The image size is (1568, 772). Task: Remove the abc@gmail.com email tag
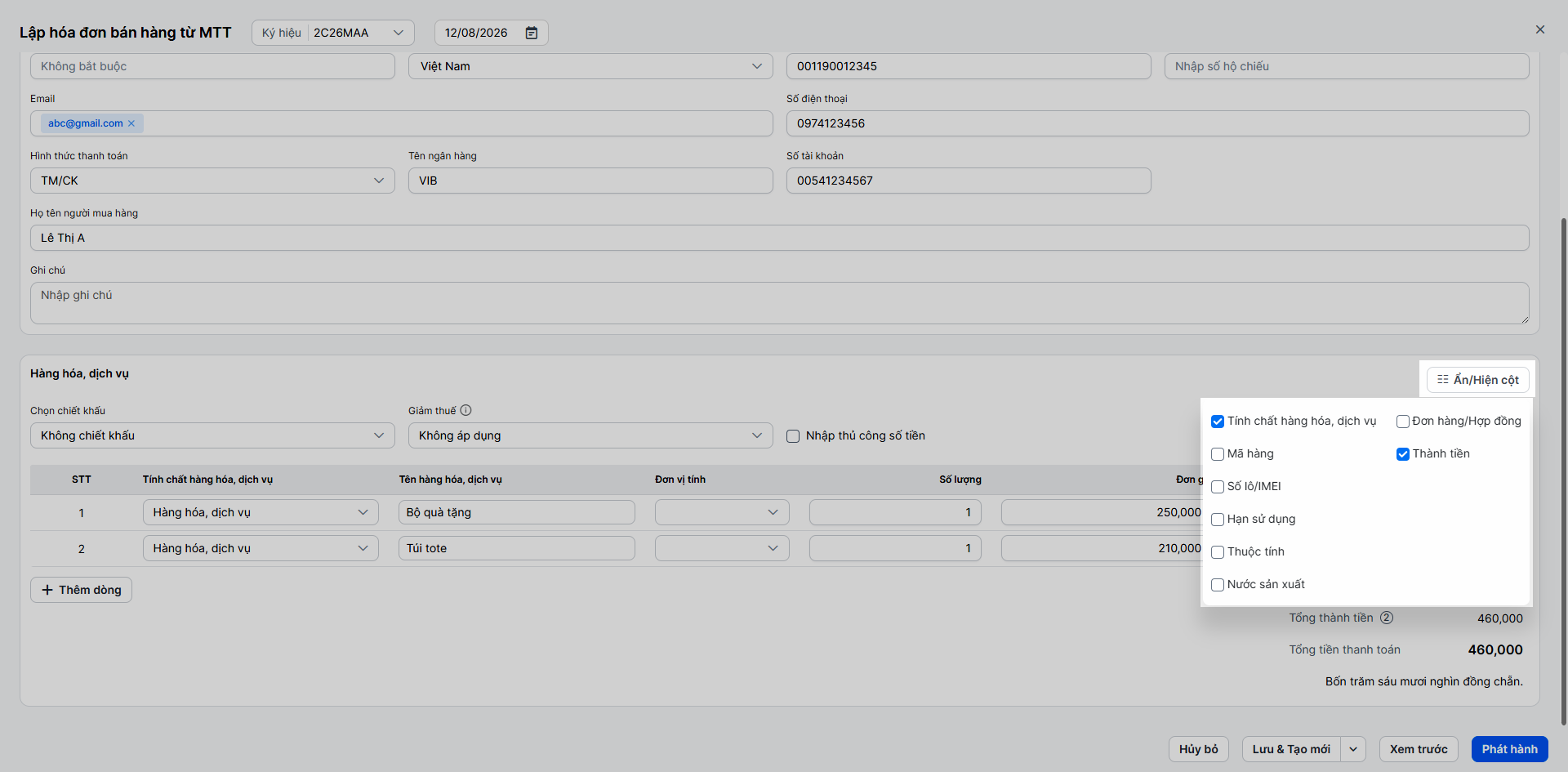click(131, 123)
